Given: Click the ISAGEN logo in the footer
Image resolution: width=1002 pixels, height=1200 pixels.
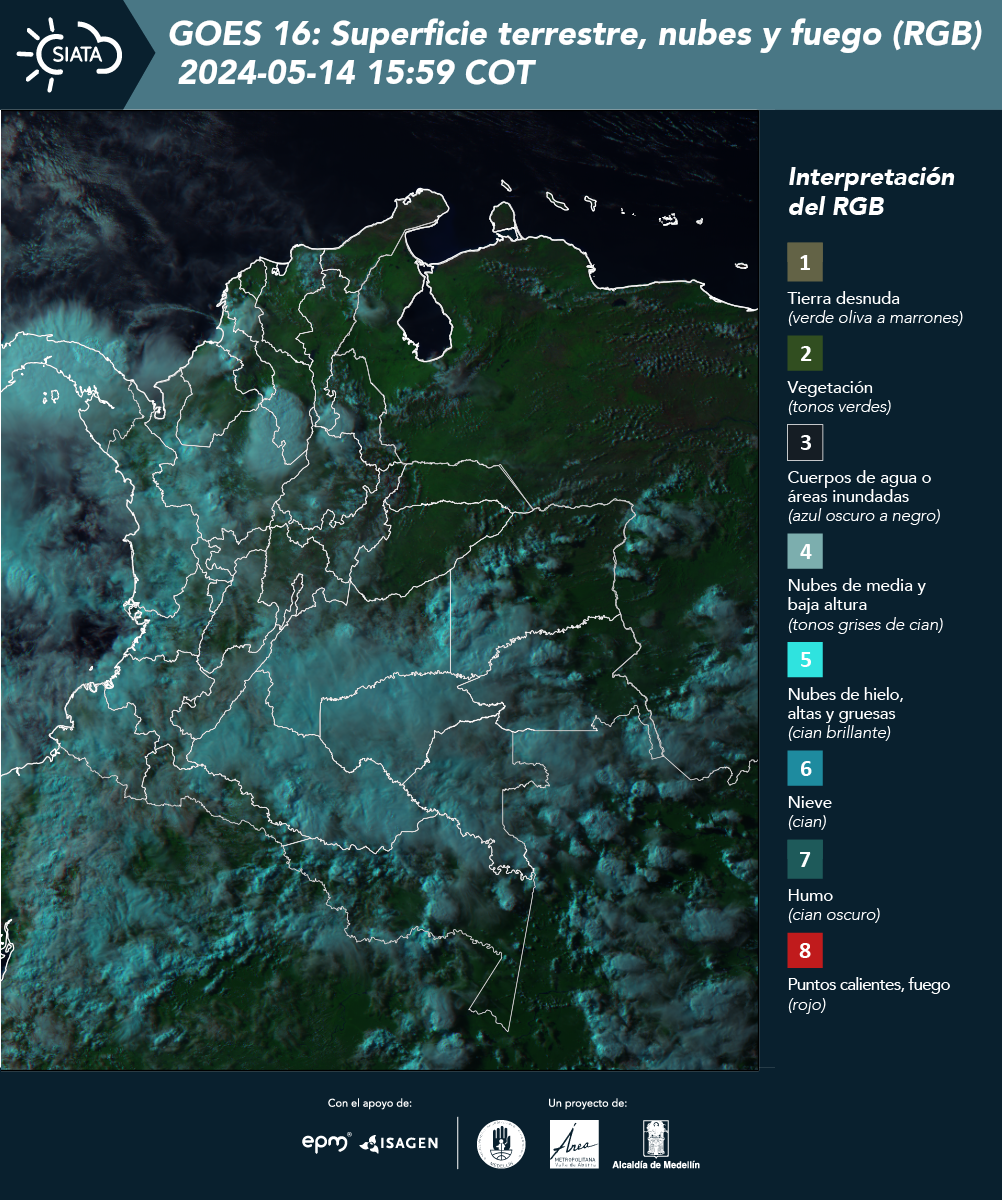Looking at the screenshot, I should pos(399,1143).
